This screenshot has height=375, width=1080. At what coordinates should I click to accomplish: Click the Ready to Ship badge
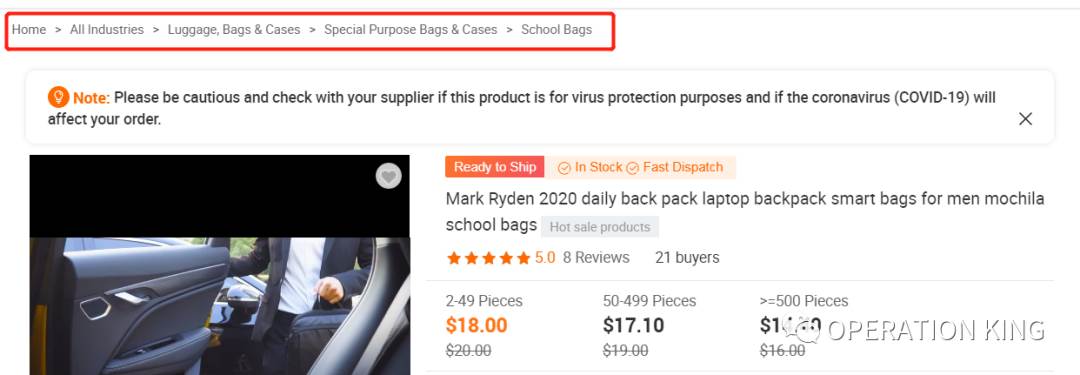(x=495, y=167)
